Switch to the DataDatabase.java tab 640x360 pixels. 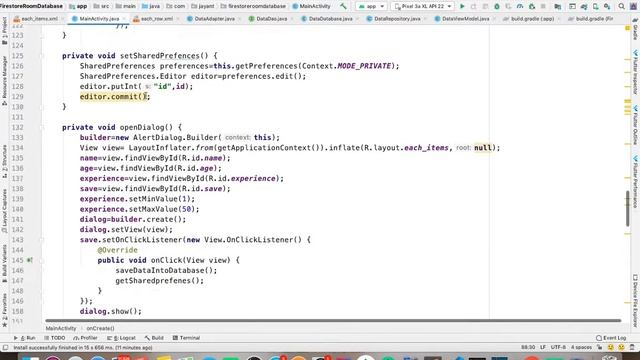click(x=330, y=19)
